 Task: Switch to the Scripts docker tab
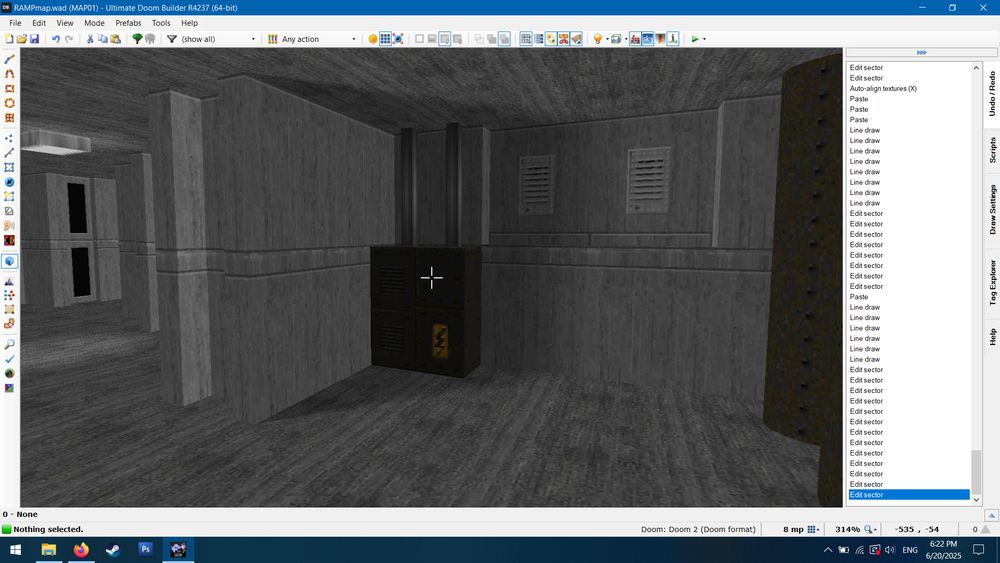click(992, 150)
